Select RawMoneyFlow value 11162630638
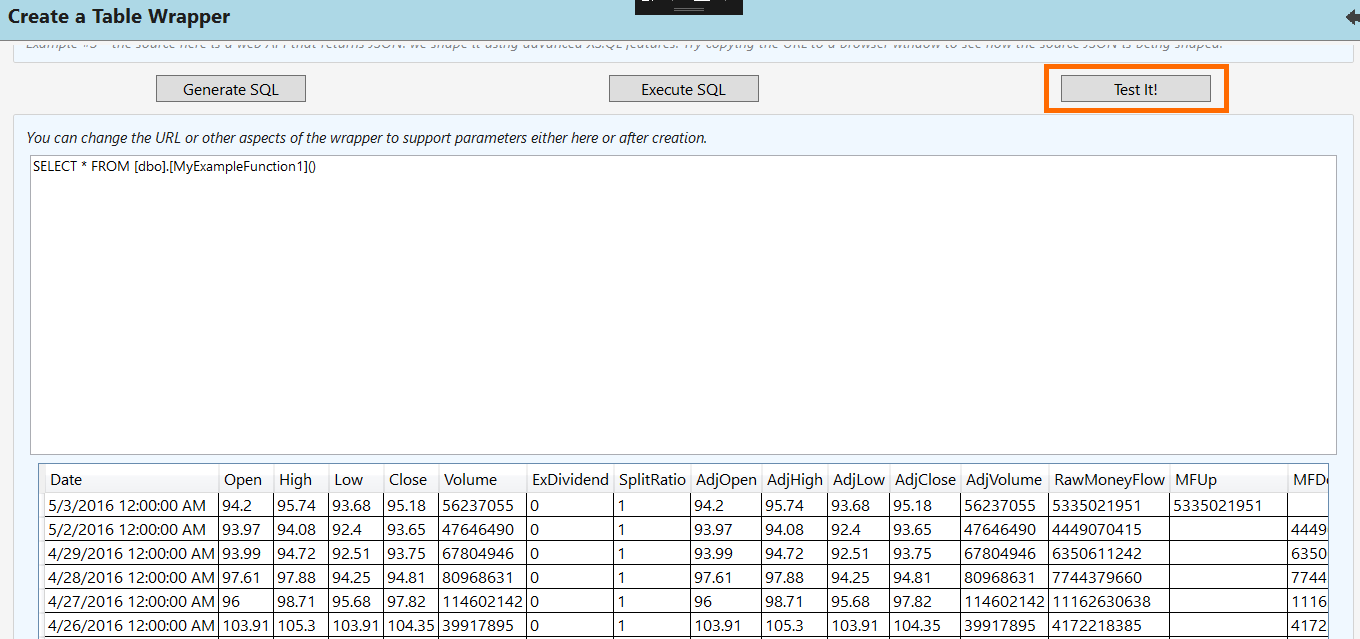 pos(1110,601)
